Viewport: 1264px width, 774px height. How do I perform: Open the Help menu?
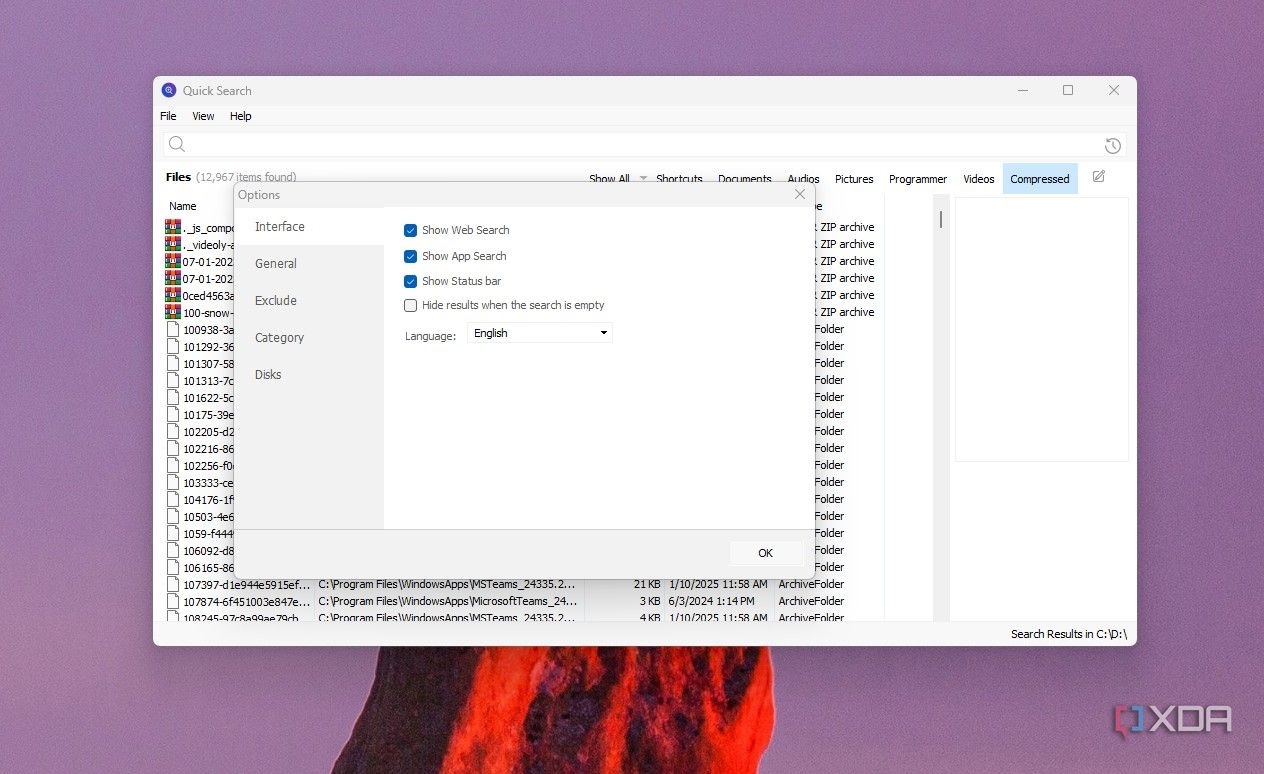[241, 116]
